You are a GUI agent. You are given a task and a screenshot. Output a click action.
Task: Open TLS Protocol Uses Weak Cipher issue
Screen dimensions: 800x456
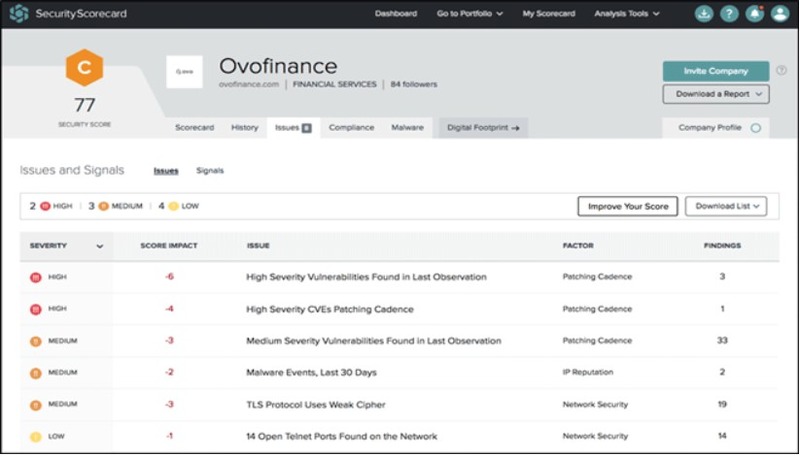pos(316,405)
